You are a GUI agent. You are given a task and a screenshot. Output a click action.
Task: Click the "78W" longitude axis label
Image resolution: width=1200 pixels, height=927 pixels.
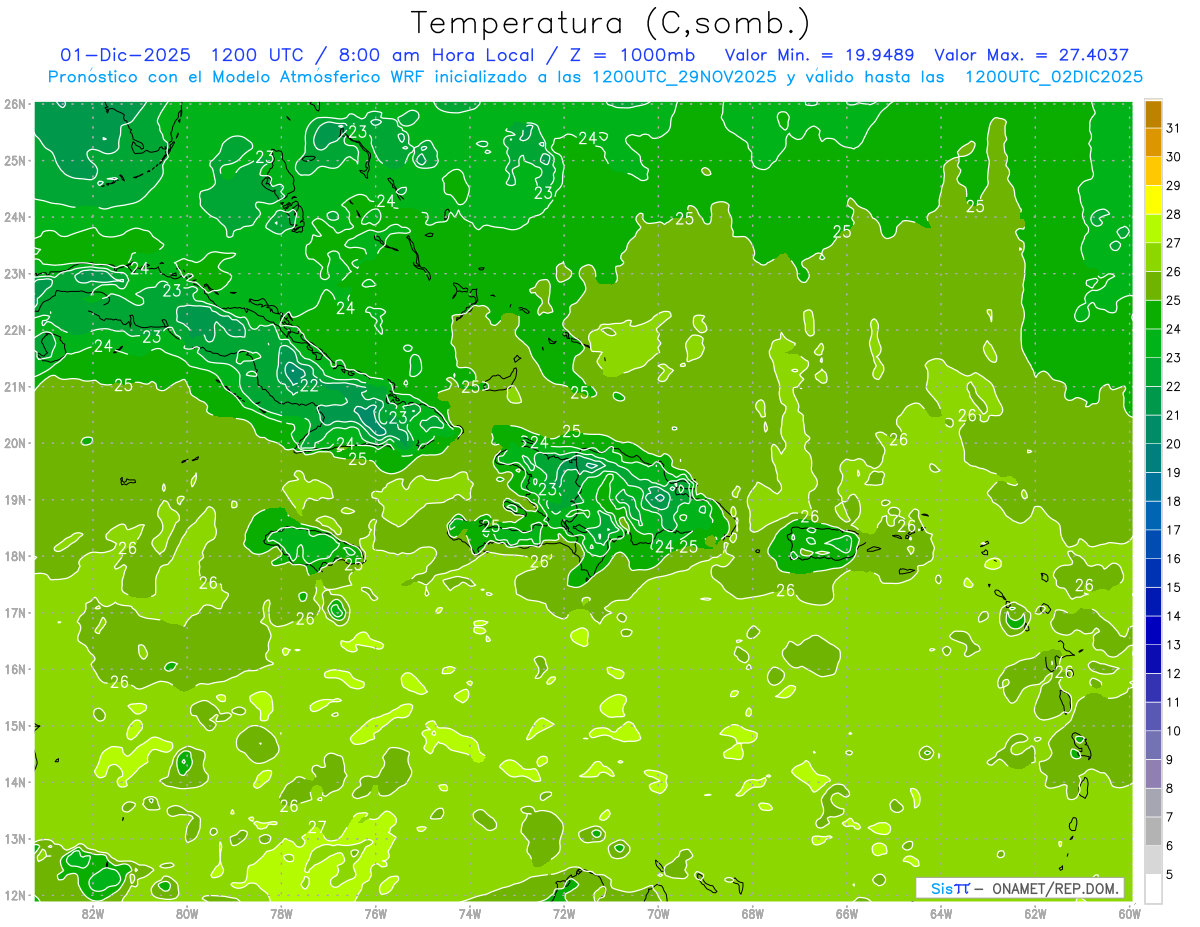pyautogui.click(x=281, y=912)
